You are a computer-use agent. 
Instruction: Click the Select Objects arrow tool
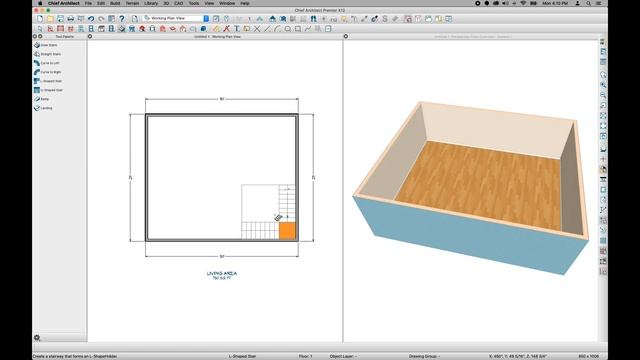(40, 29)
